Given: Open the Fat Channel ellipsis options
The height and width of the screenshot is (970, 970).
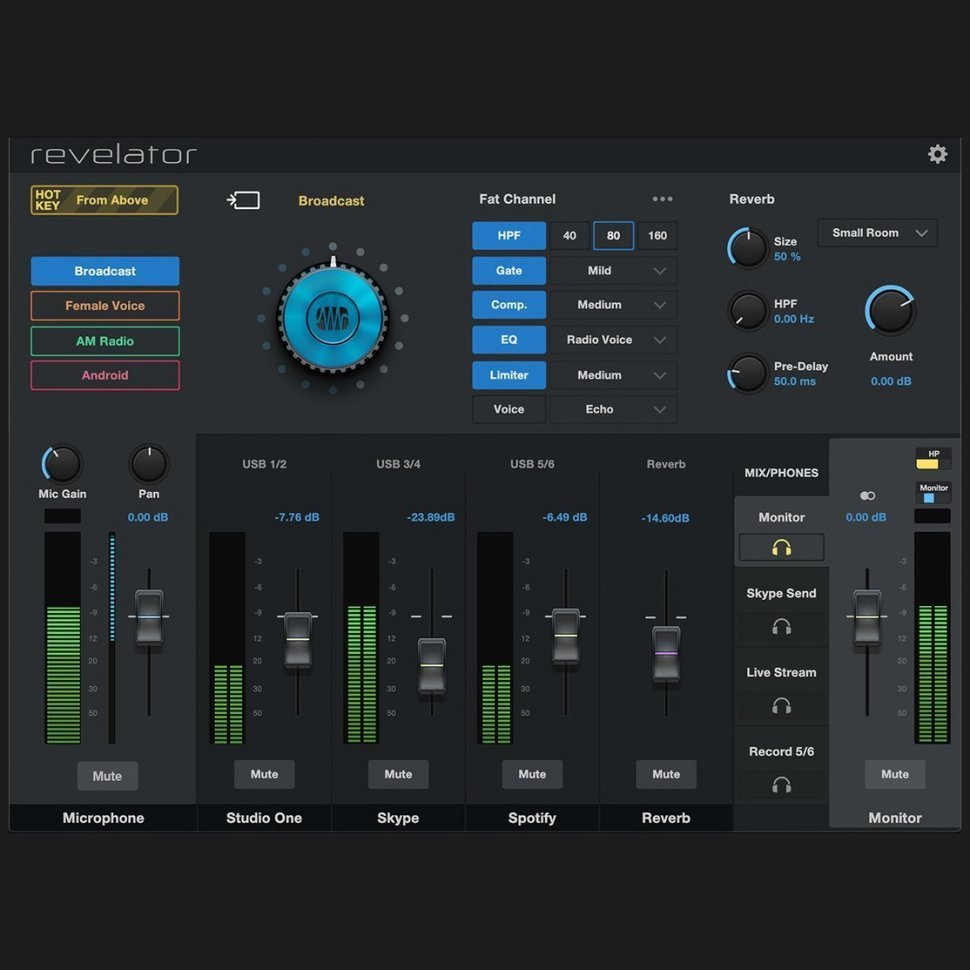Looking at the screenshot, I should [663, 199].
